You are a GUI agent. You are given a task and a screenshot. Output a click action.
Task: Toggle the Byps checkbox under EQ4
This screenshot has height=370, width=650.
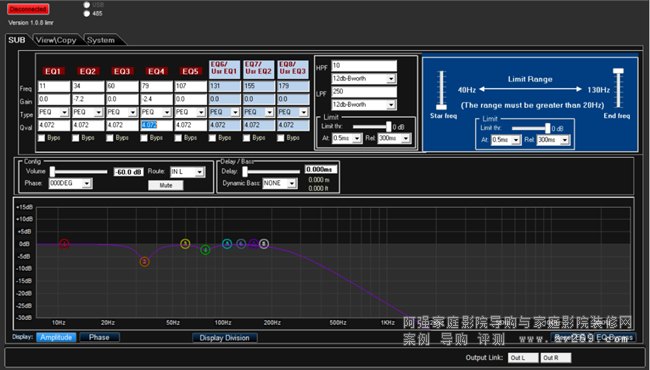(x=144, y=138)
